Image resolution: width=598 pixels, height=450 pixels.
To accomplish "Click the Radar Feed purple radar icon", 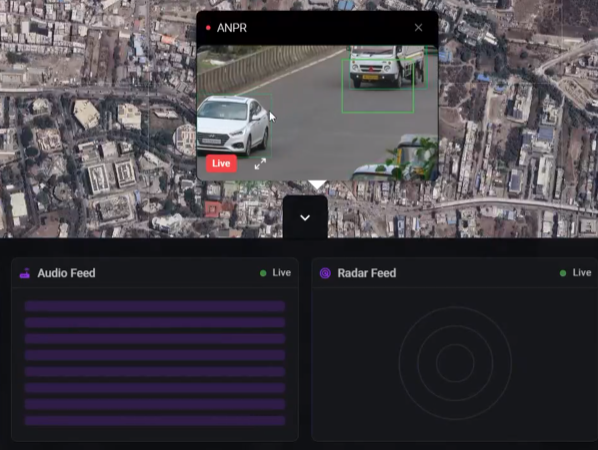I will click(x=325, y=273).
